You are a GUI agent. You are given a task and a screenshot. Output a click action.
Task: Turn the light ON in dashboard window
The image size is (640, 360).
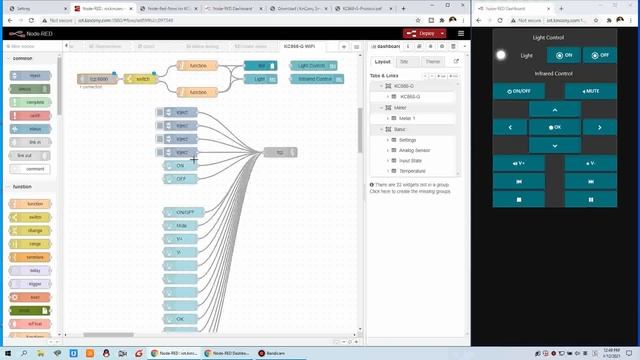(564, 55)
